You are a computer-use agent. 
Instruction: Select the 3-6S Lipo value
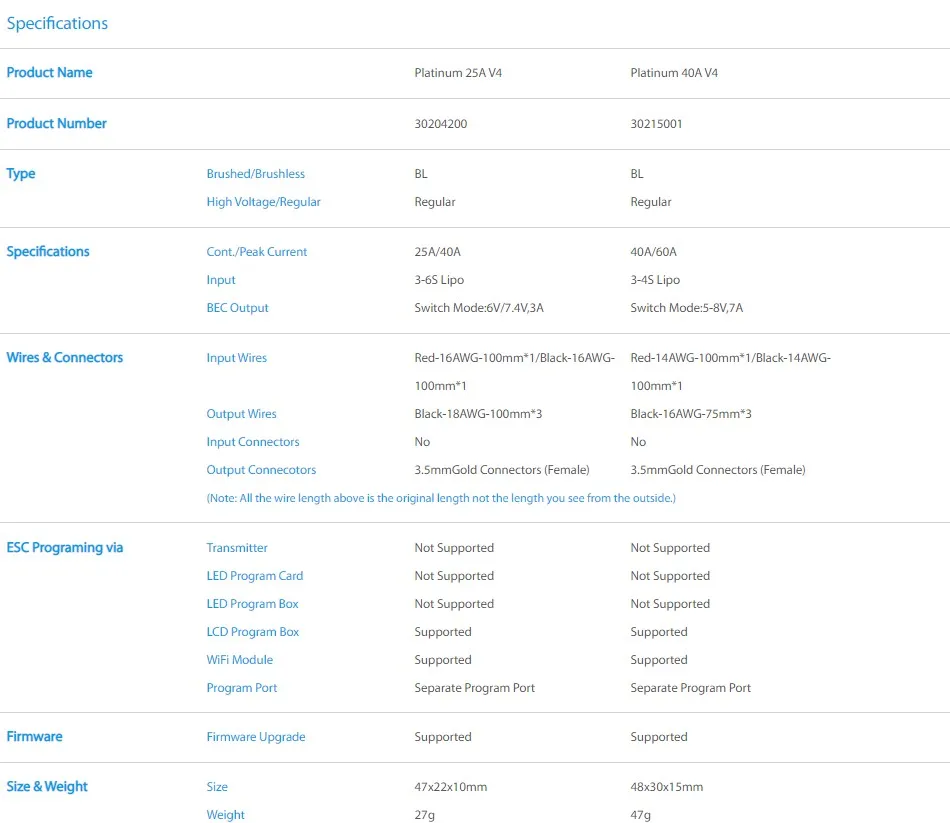[439, 280]
